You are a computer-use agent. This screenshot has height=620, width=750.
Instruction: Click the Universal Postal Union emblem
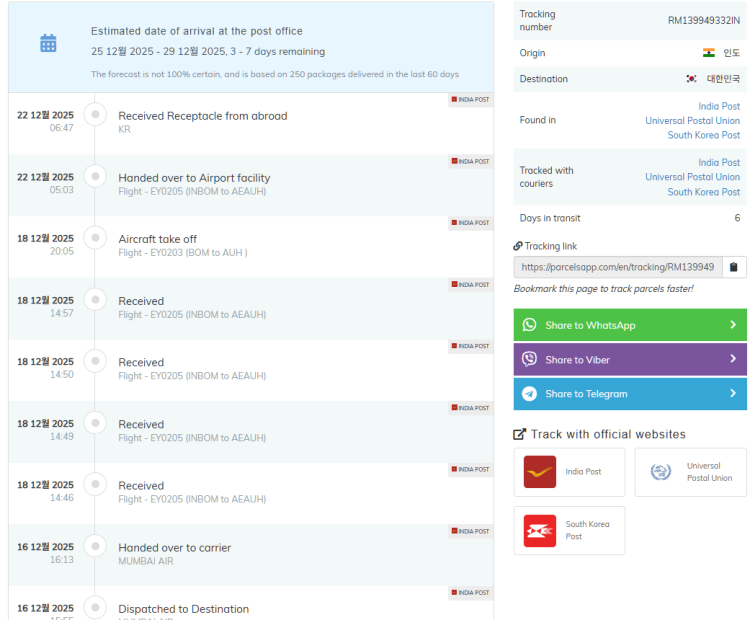pos(660,472)
